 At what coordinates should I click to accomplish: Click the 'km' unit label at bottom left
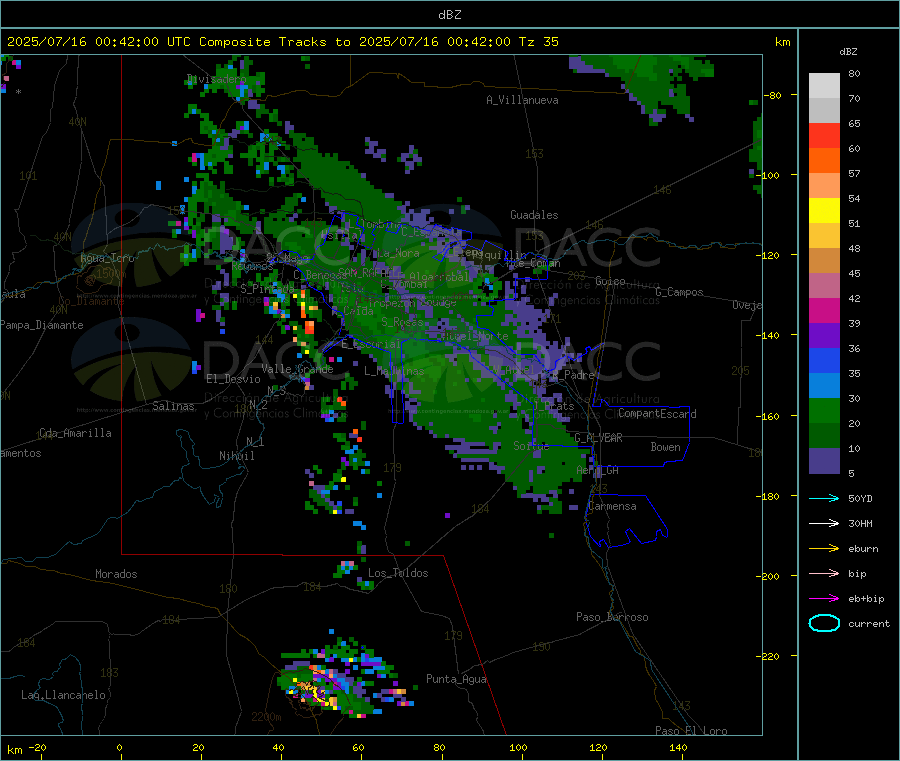click(x=15, y=750)
